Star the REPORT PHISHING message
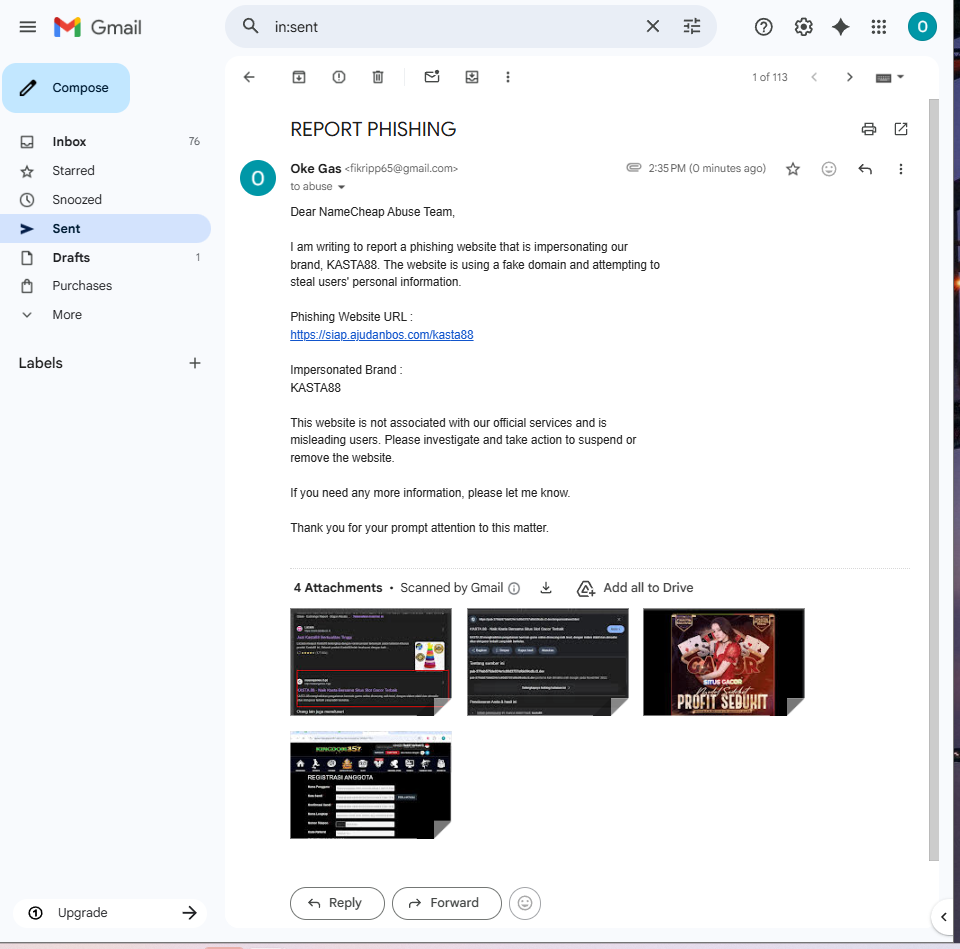This screenshot has width=960, height=949. 793,169
